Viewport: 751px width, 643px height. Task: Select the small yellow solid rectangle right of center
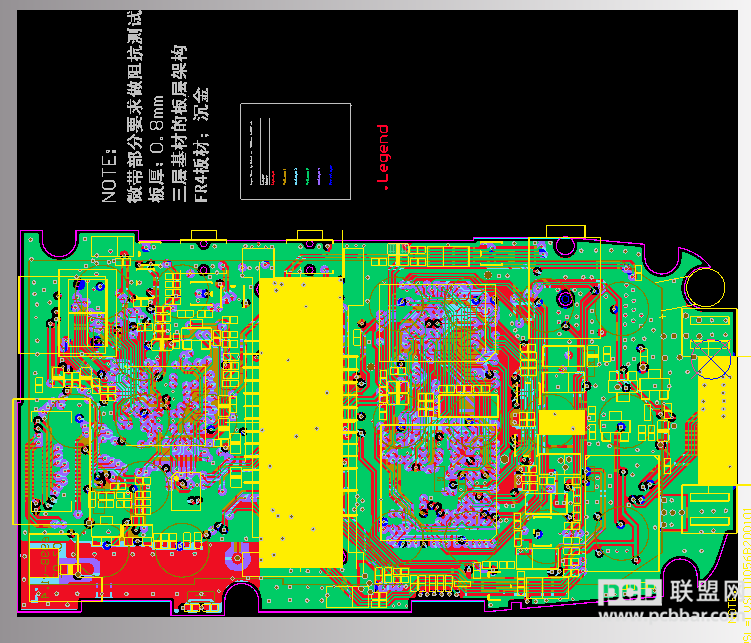562,422
